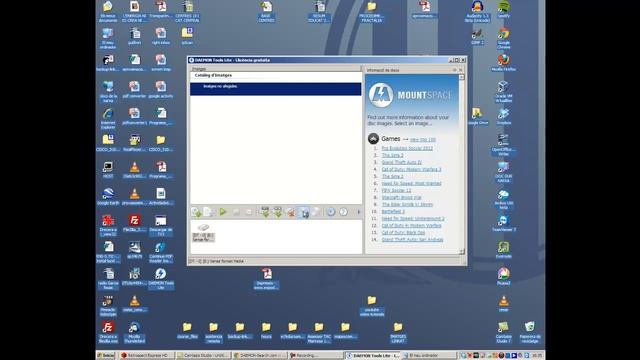Expand the toolbar overflow arrow
The image size is (640, 360).
click(x=359, y=212)
